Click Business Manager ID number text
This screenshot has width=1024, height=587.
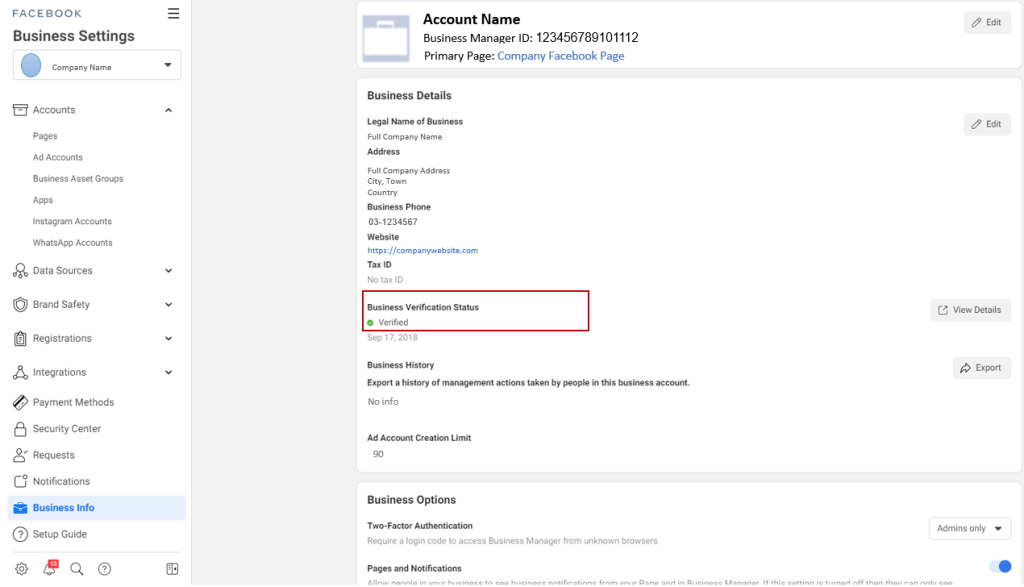(x=587, y=38)
